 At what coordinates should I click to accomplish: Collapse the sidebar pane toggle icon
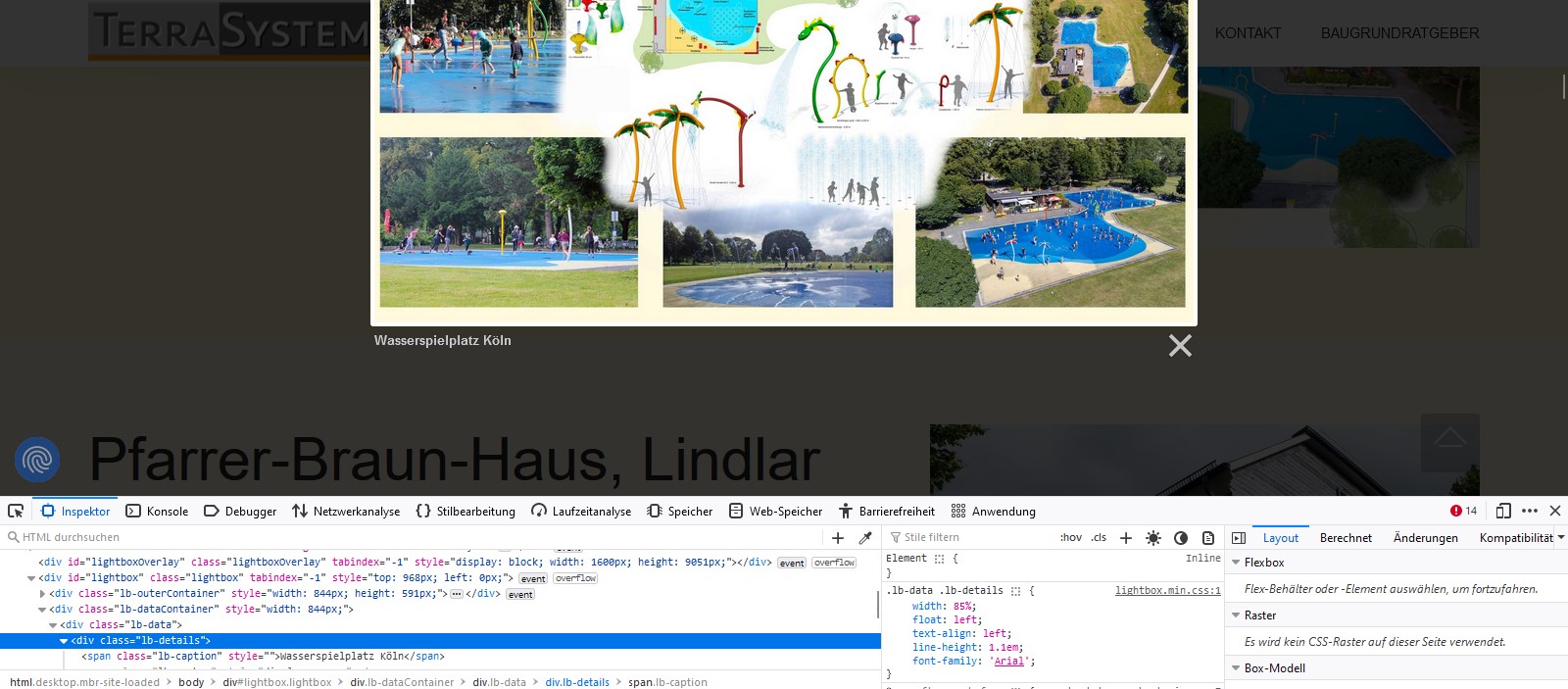[x=1239, y=538]
